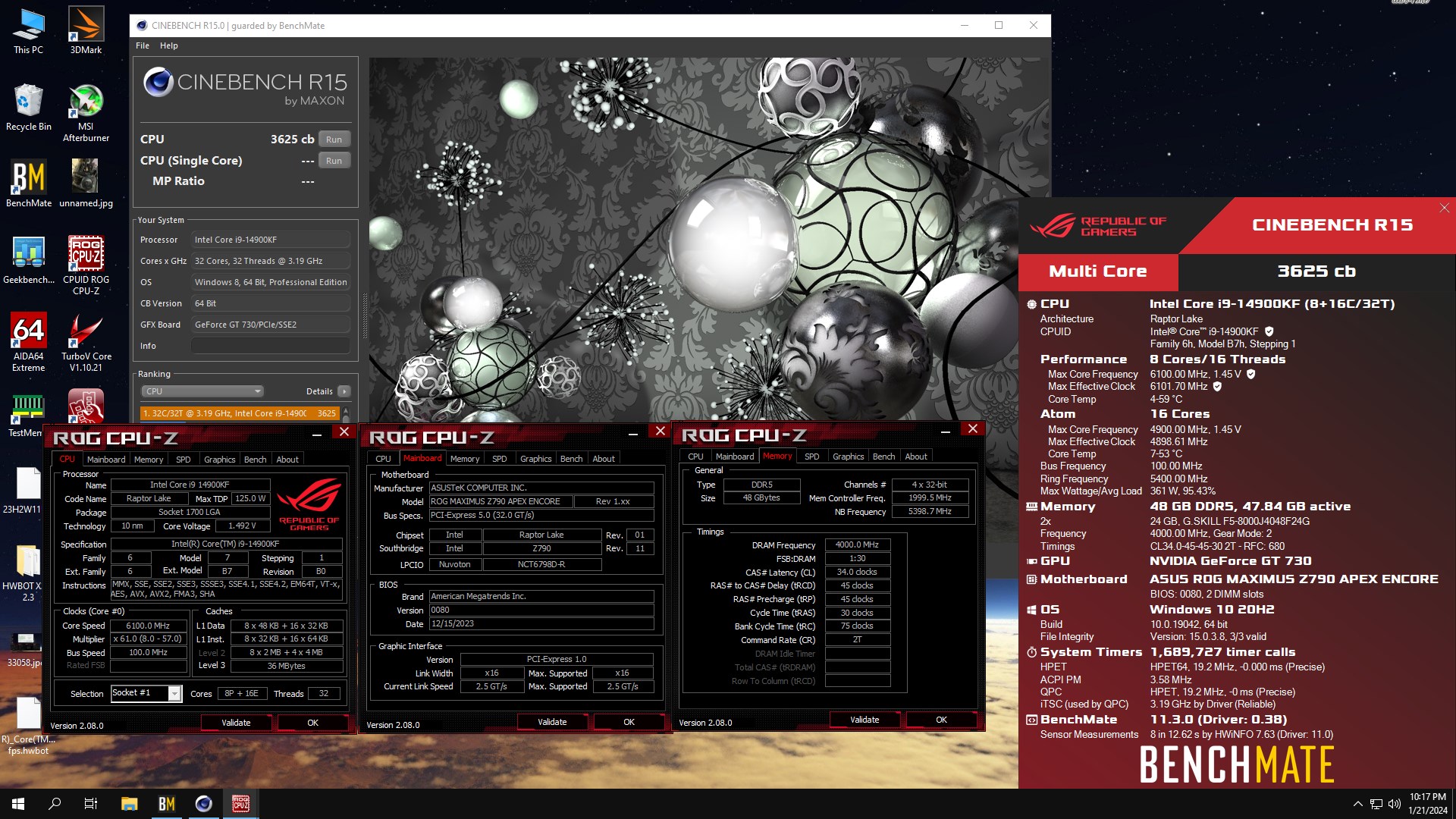Image resolution: width=1456 pixels, height=819 pixels.
Task: Open network icon in system tray
Action: click(1376, 804)
